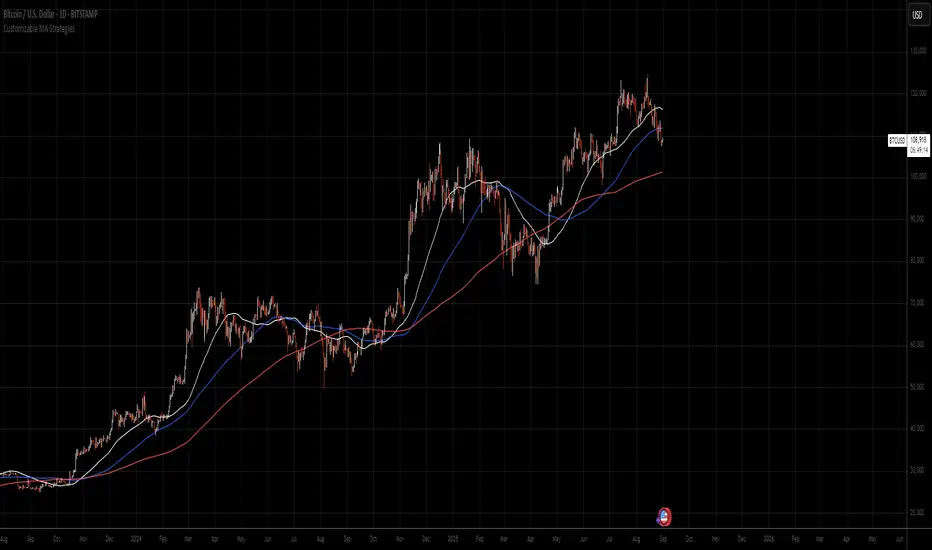
Task: Click the 70,000 price axis label
Action: [918, 303]
